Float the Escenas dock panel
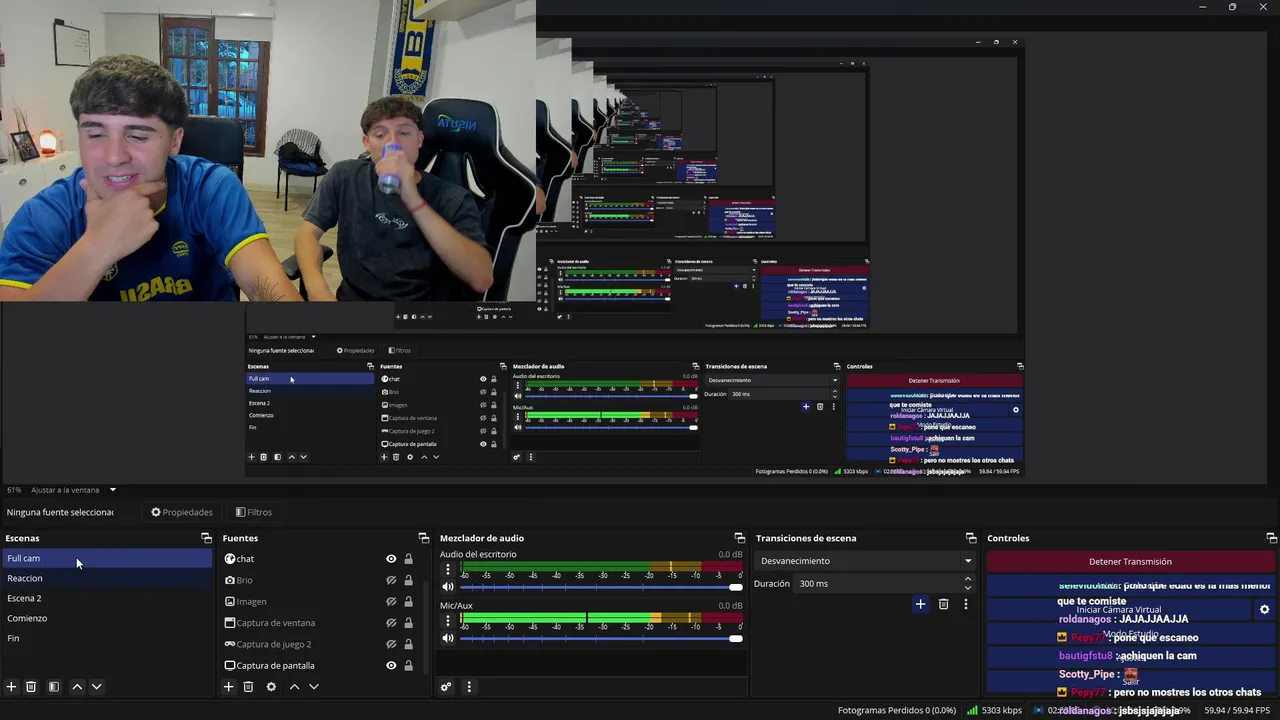The width and height of the screenshot is (1280, 720). coord(206,538)
